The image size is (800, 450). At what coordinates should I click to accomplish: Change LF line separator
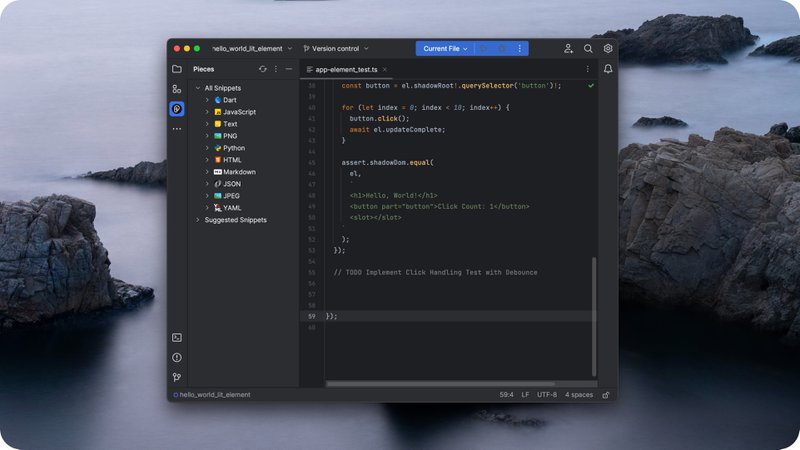pyautogui.click(x=525, y=395)
